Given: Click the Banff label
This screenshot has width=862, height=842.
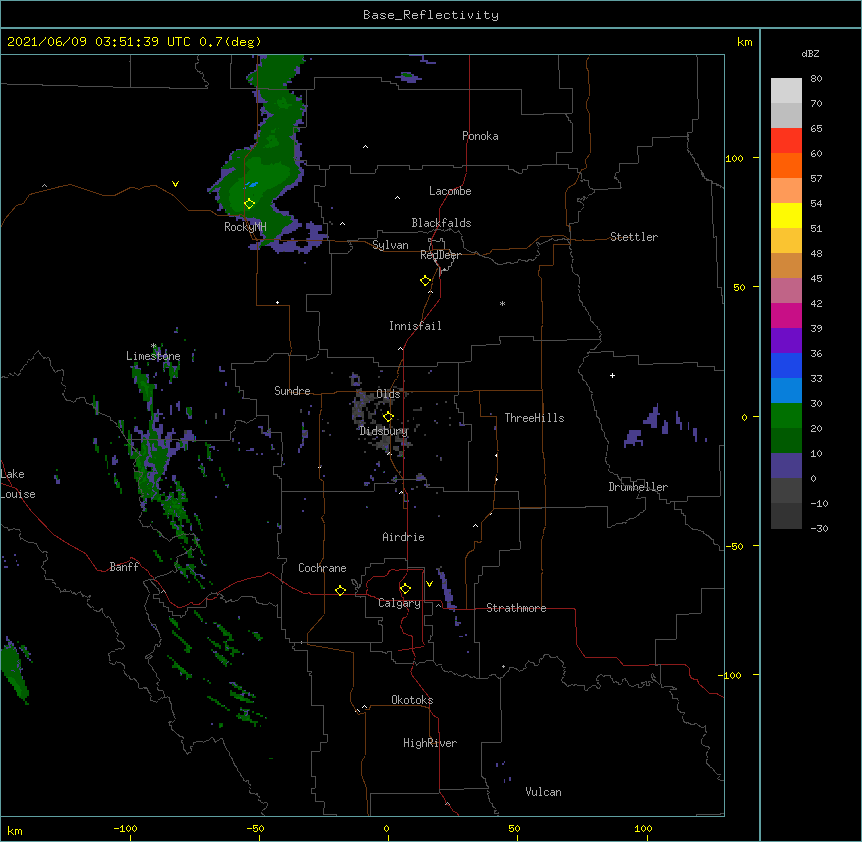Looking at the screenshot, I should 124,567.
